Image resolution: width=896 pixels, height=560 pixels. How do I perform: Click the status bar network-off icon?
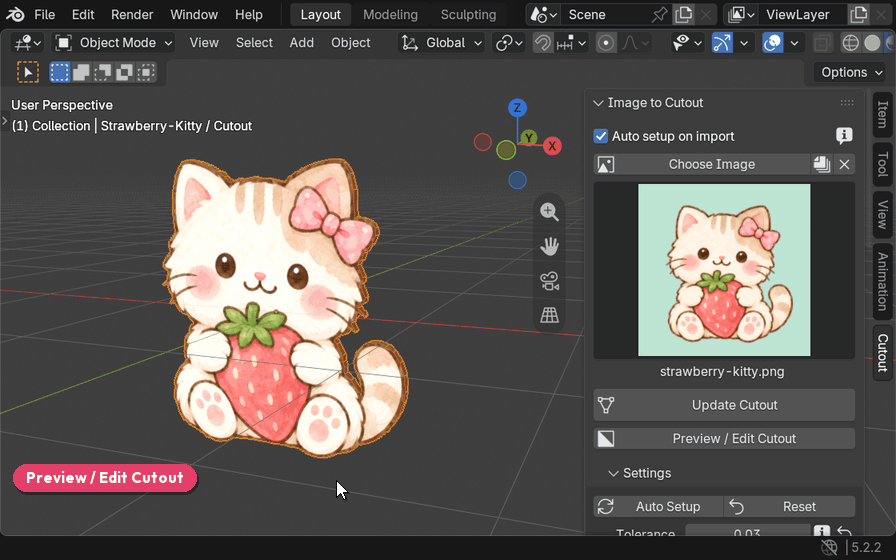click(829, 547)
